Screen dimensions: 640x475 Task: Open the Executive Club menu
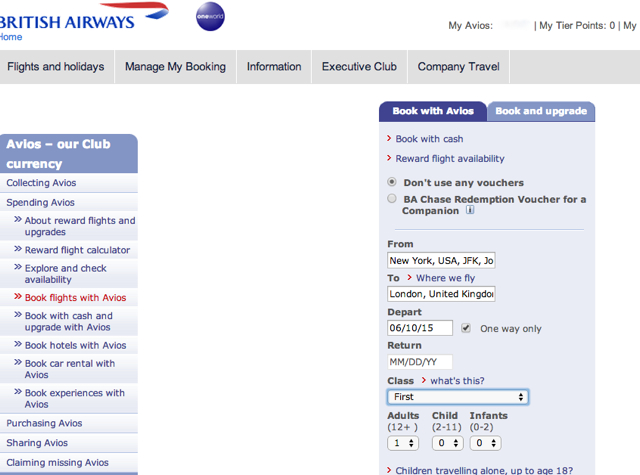click(359, 67)
